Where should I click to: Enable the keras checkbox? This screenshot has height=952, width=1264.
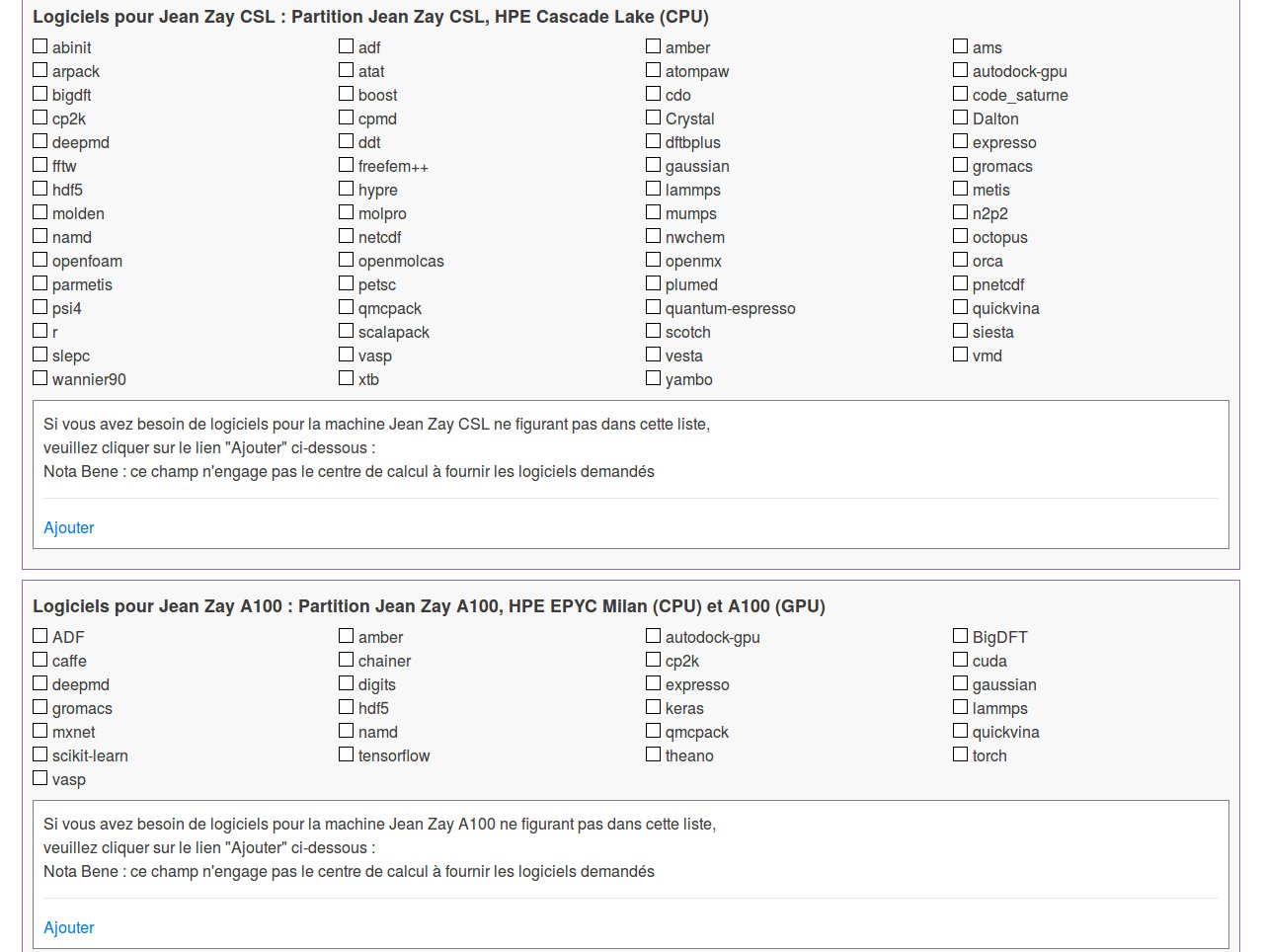click(x=654, y=707)
